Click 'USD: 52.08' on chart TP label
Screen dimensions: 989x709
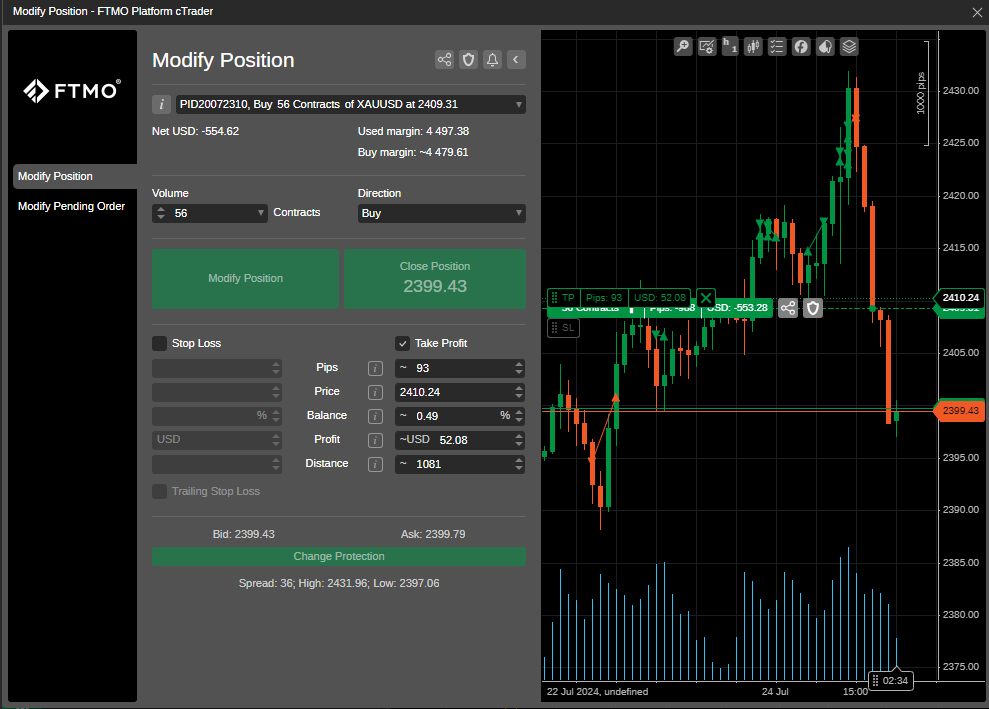pos(660,298)
